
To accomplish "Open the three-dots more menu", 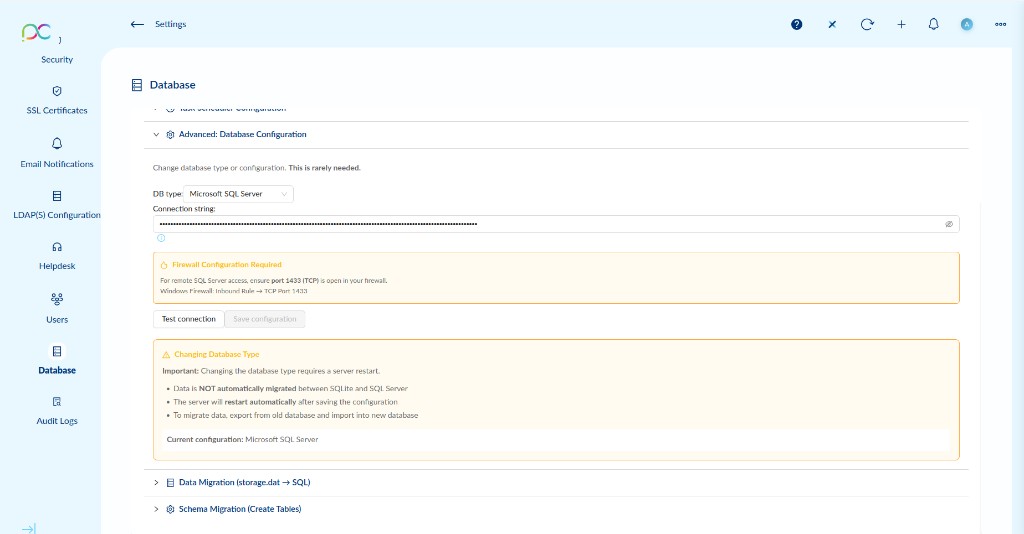I will click(x=1000, y=24).
